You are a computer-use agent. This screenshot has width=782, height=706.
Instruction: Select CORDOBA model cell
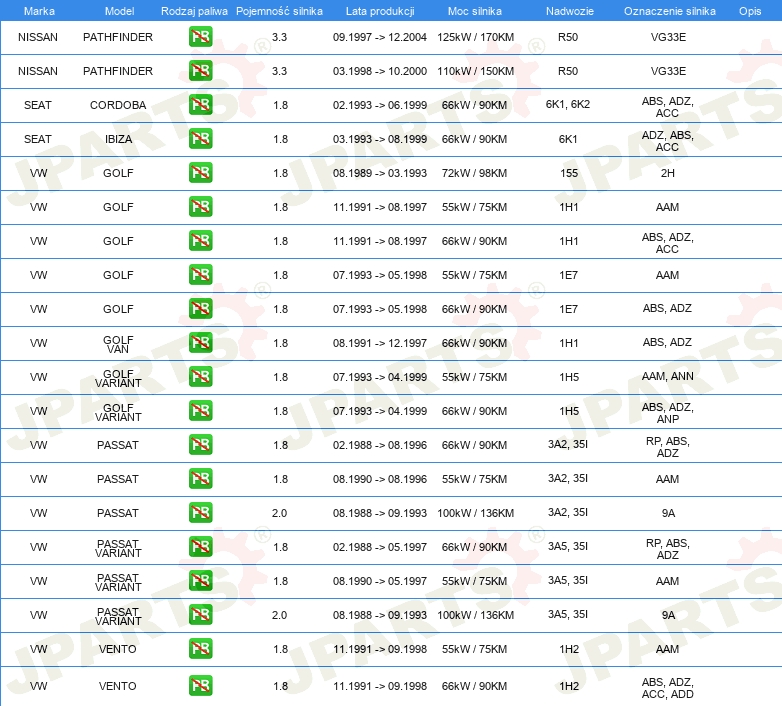coord(118,105)
